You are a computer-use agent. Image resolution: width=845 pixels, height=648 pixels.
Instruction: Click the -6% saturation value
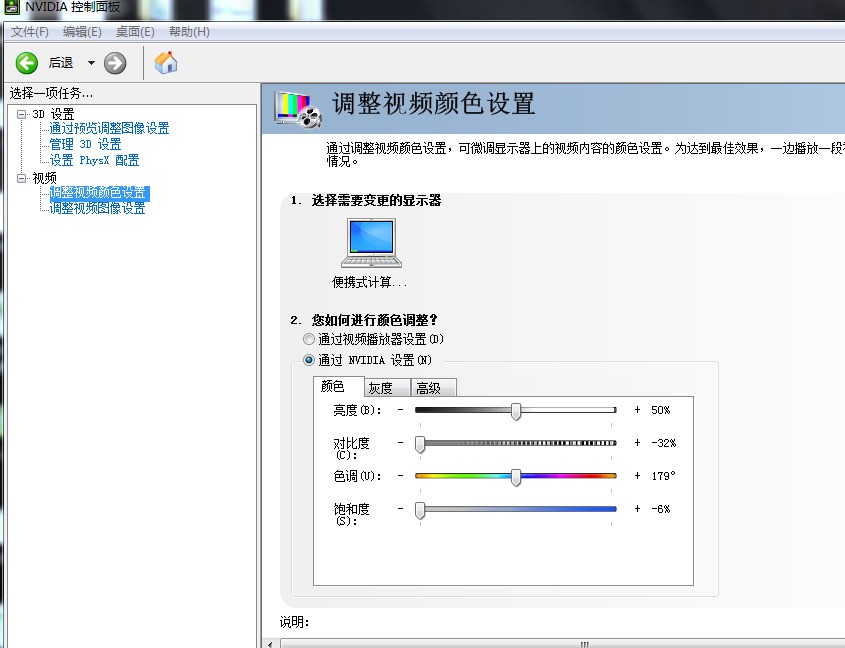tap(660, 509)
